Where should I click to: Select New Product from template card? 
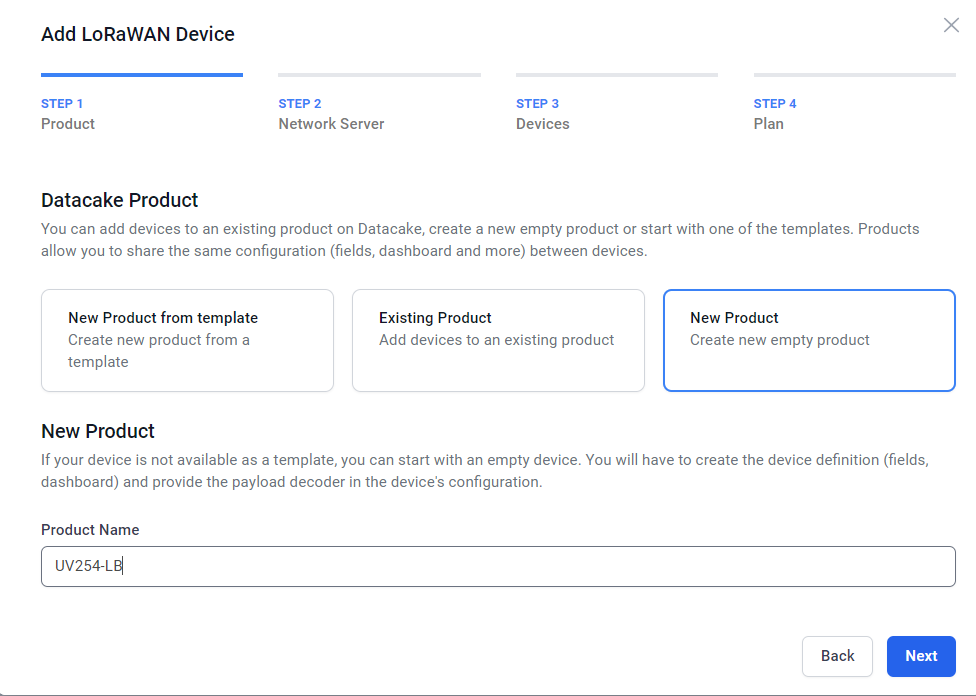pyautogui.click(x=187, y=341)
